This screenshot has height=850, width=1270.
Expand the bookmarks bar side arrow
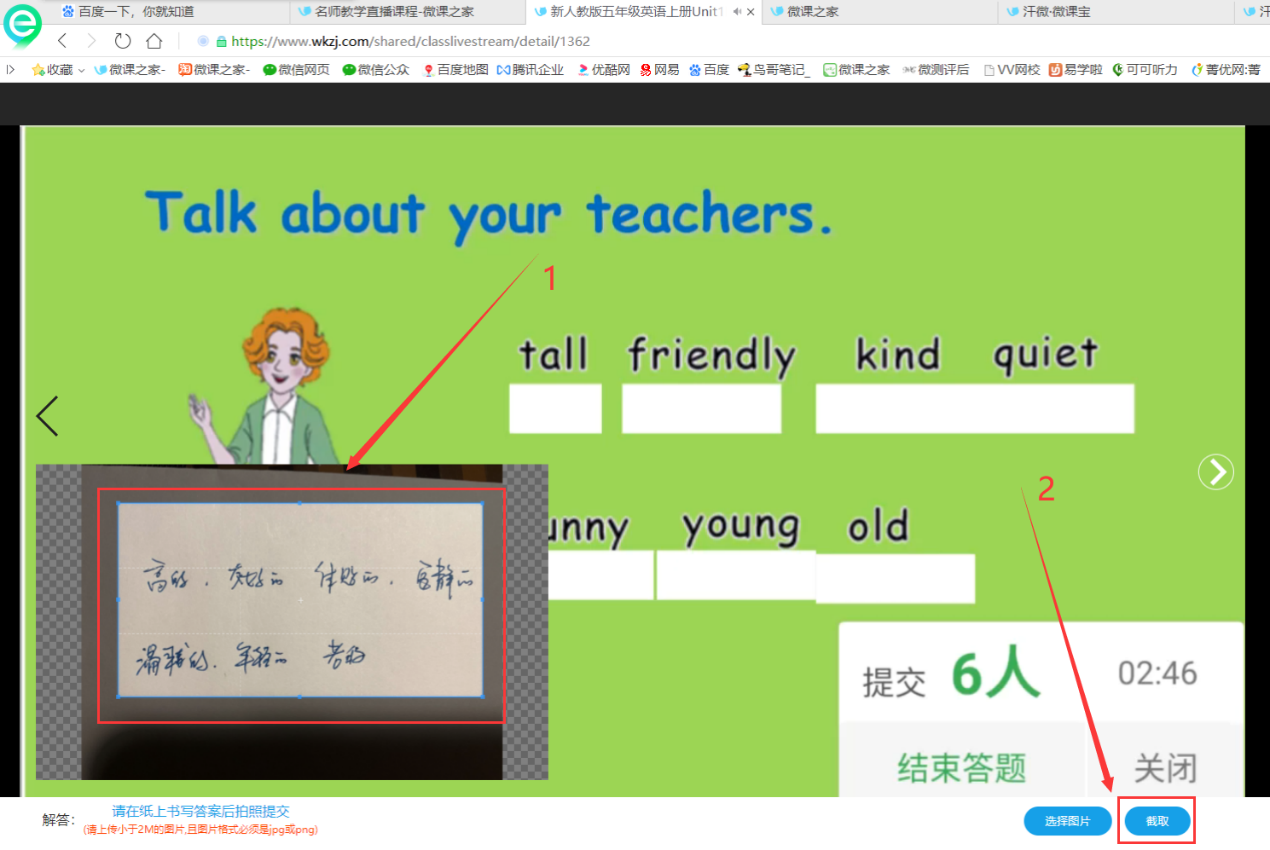coord(11,69)
